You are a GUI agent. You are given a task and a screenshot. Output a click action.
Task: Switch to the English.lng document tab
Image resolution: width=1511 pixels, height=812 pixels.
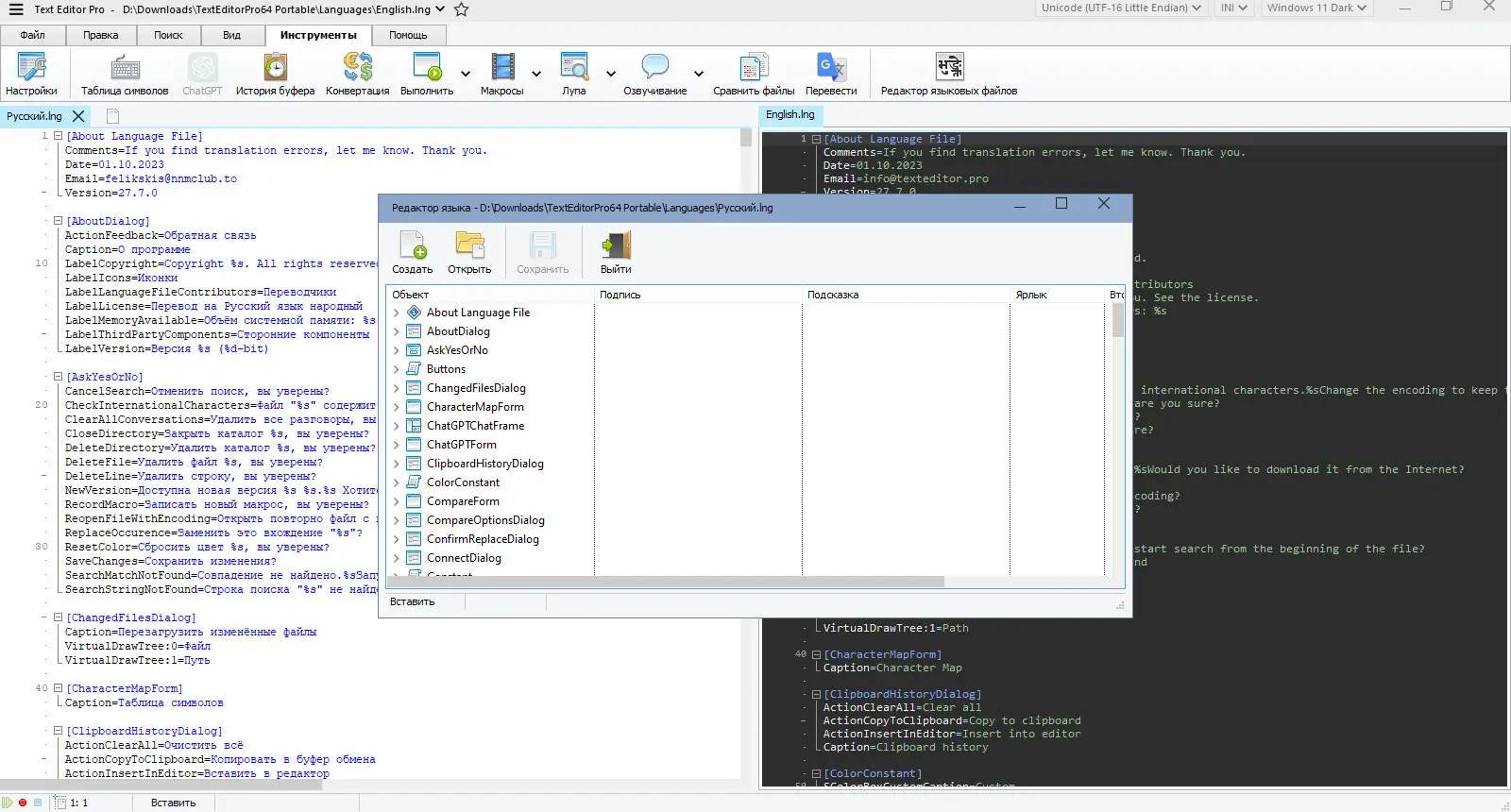click(789, 114)
